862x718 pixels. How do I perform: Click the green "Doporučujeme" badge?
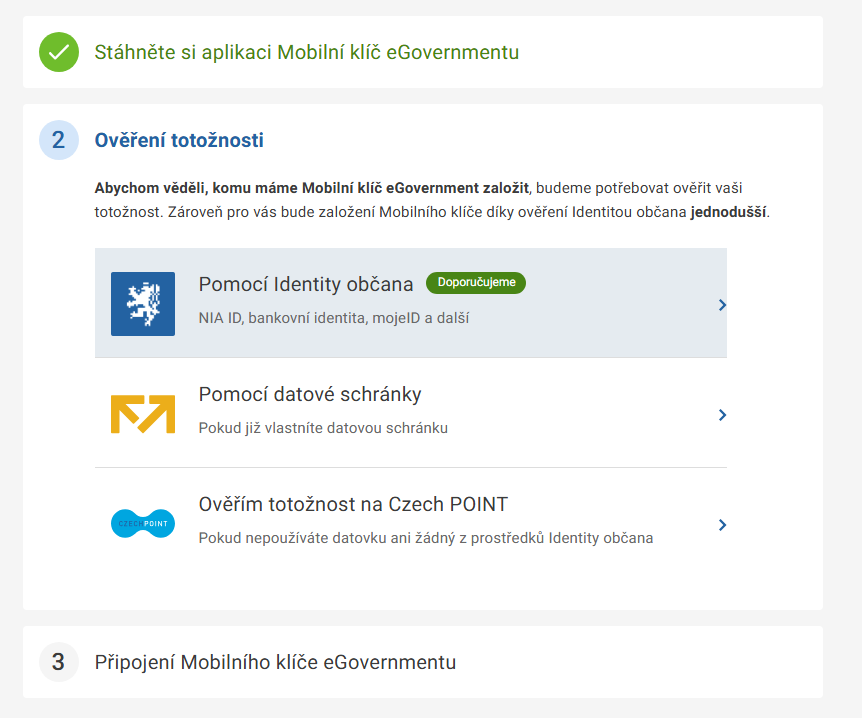pyautogui.click(x=476, y=283)
